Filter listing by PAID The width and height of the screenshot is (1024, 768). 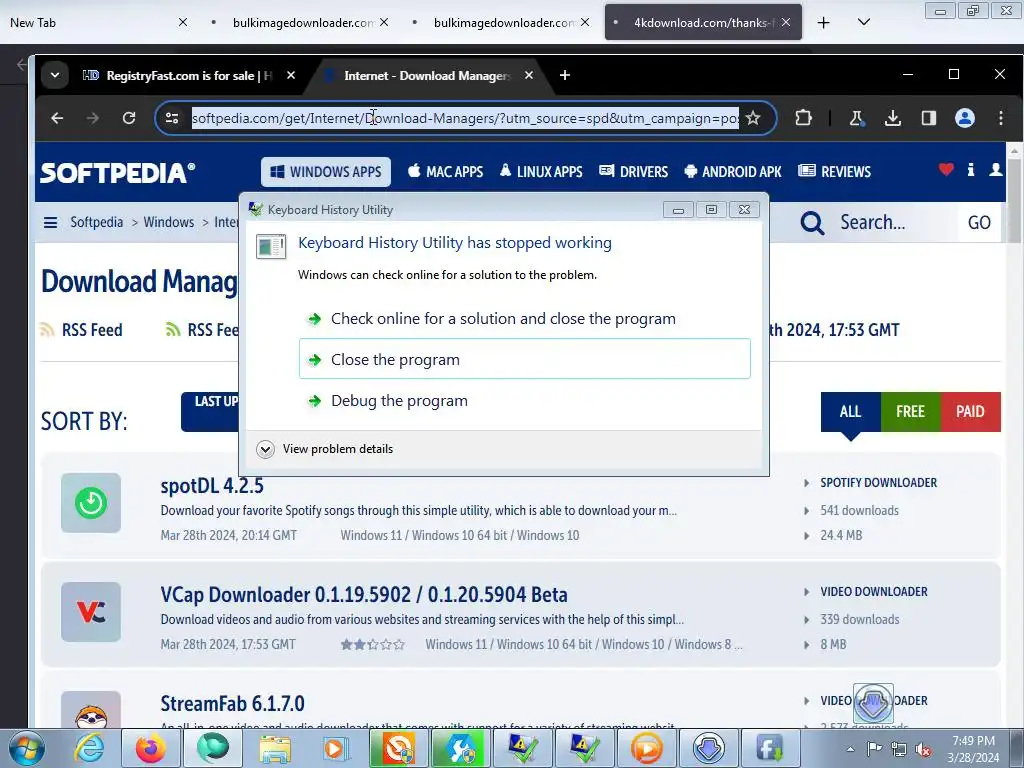970,411
